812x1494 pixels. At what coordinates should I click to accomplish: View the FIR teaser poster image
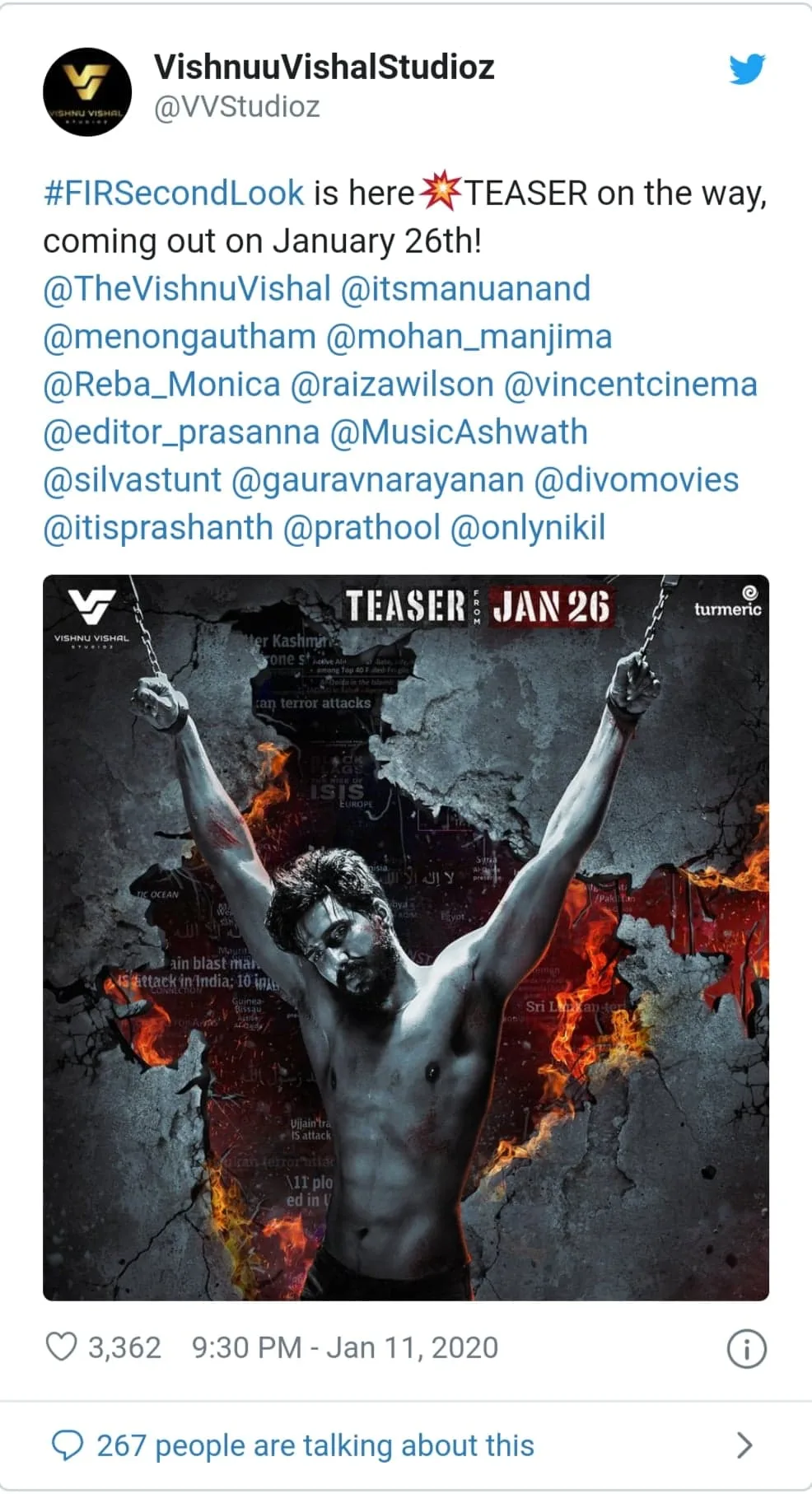(x=406, y=937)
